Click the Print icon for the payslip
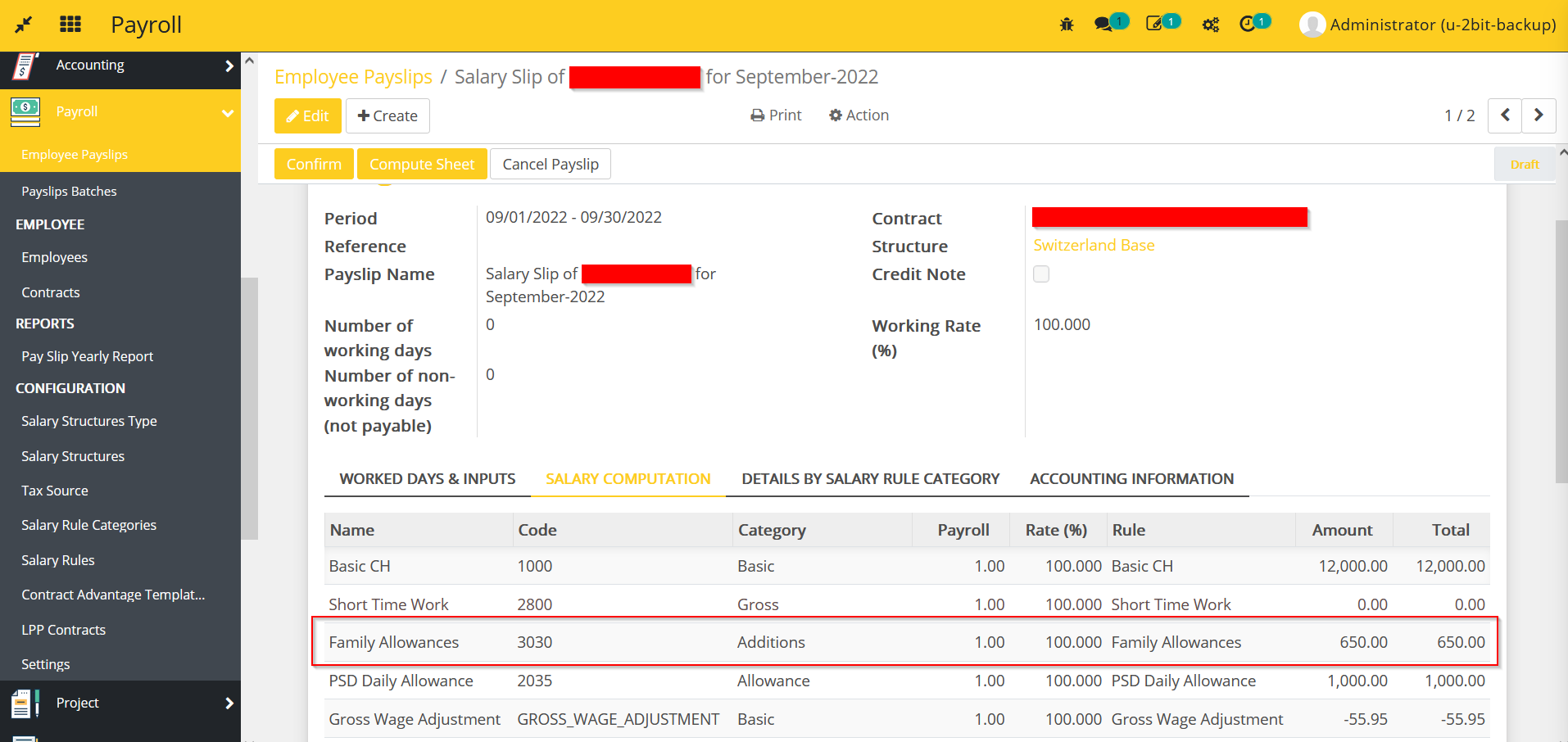 (756, 115)
